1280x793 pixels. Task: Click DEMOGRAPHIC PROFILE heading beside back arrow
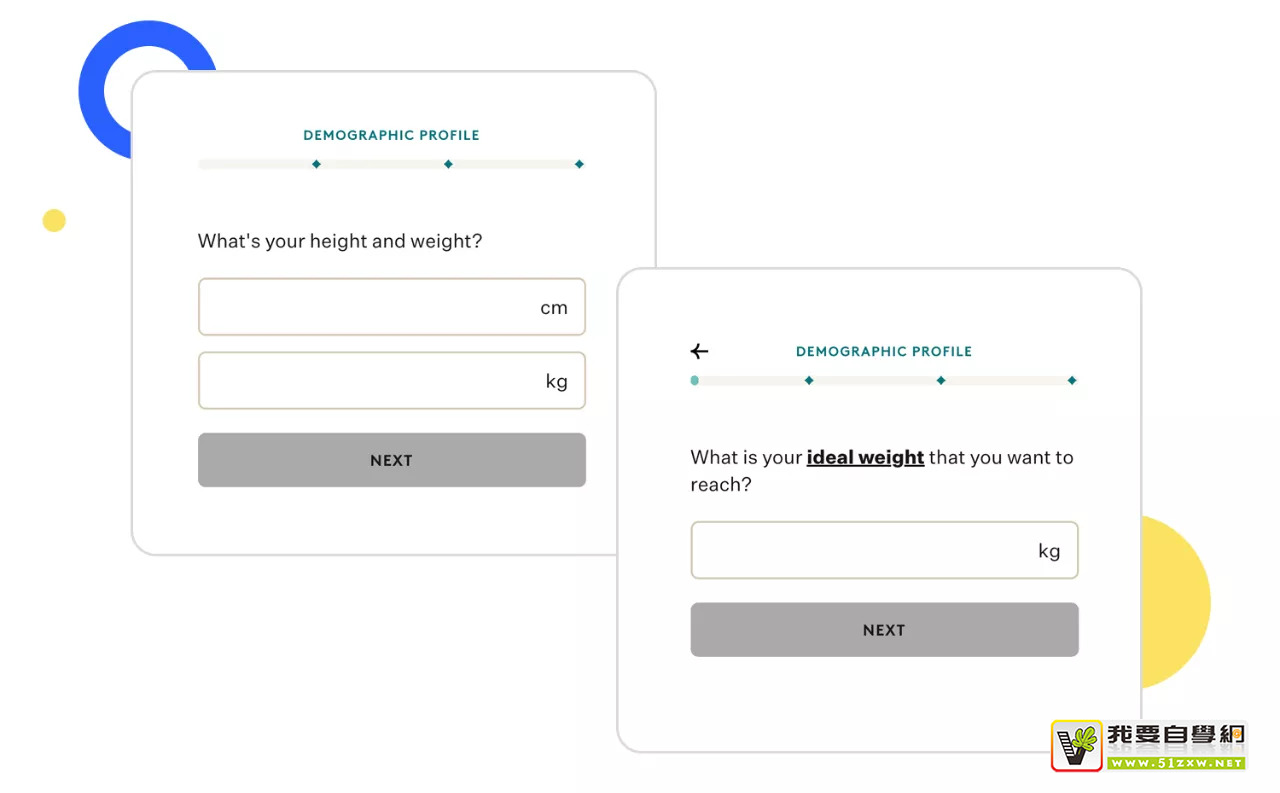[884, 352]
